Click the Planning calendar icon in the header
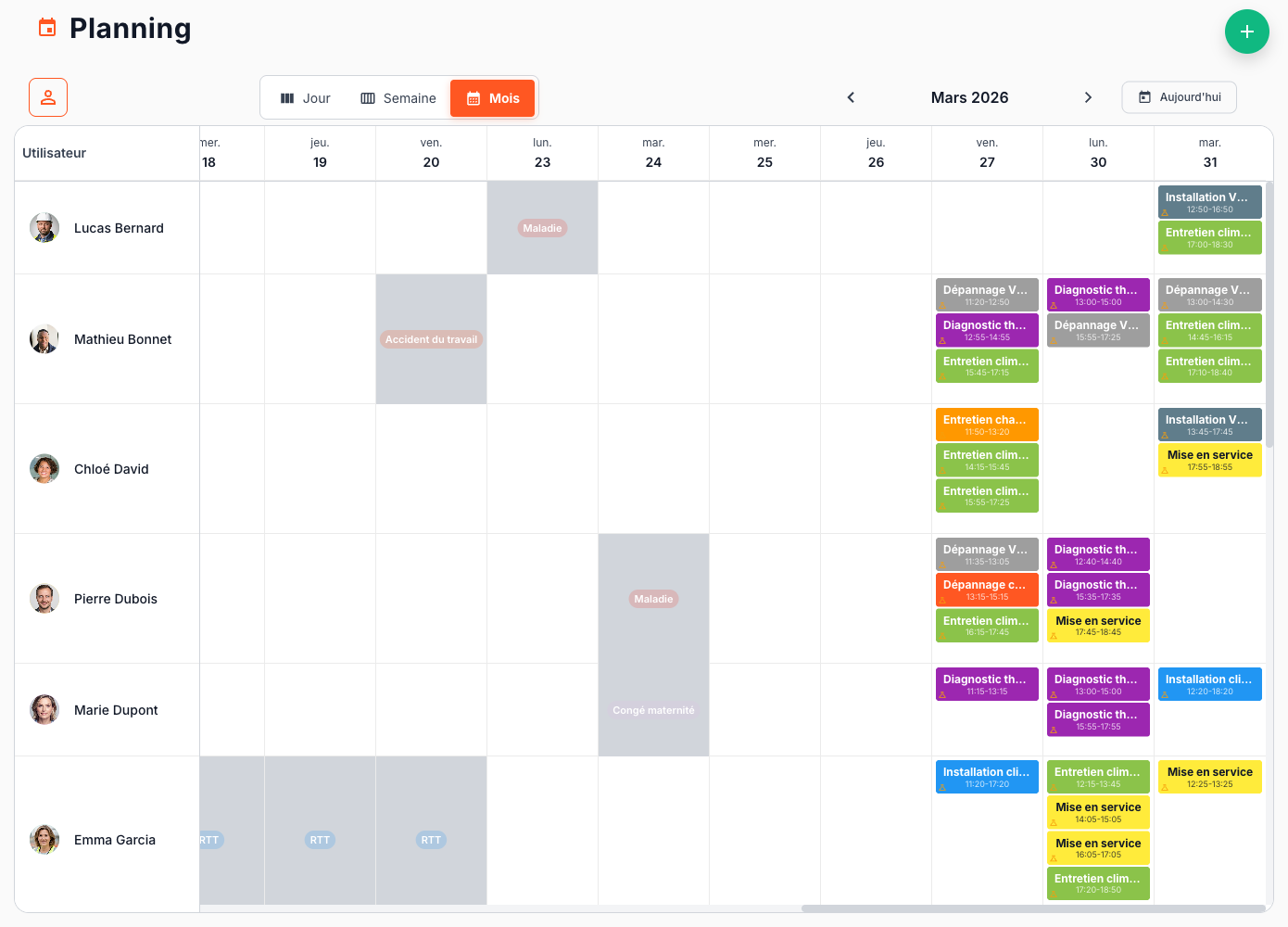The width and height of the screenshot is (1288, 927). click(x=45, y=29)
